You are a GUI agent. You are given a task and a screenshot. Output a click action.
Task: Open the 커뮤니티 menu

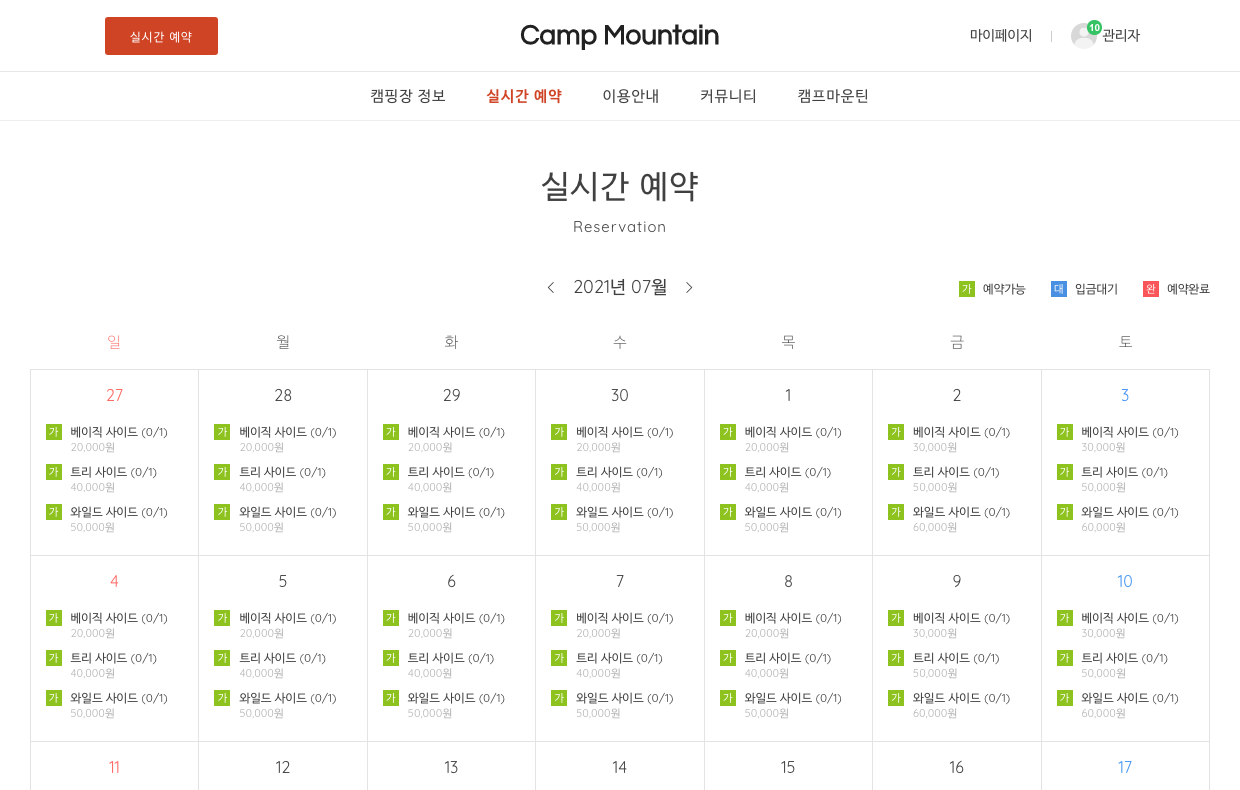click(x=728, y=96)
